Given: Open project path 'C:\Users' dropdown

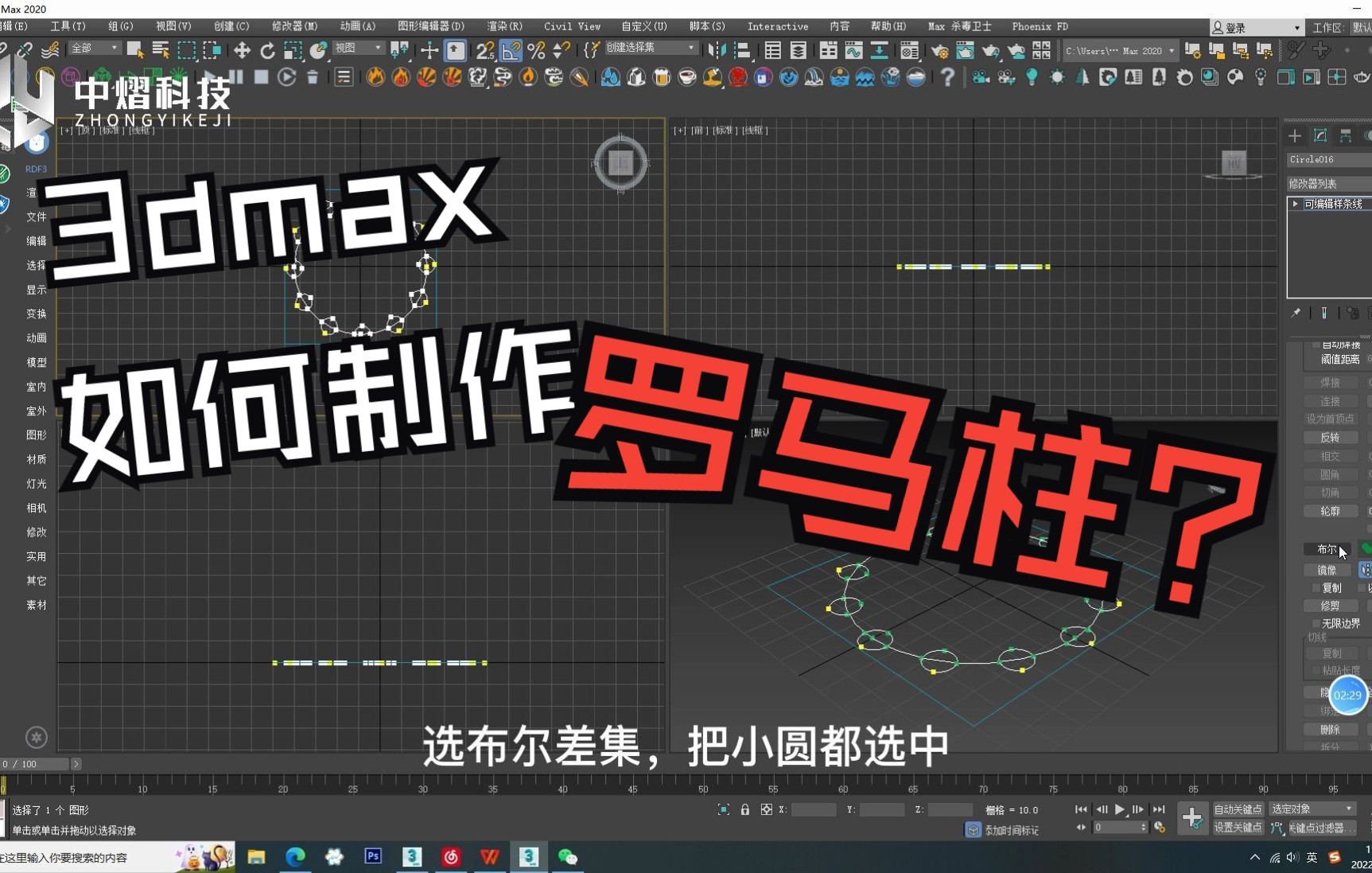Looking at the screenshot, I should (1120, 51).
